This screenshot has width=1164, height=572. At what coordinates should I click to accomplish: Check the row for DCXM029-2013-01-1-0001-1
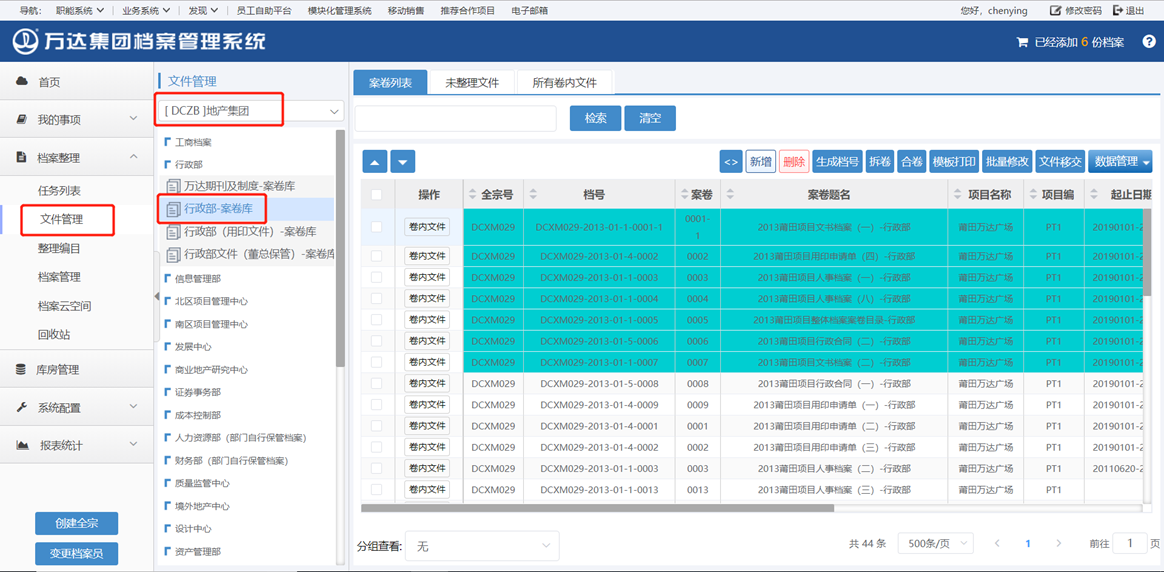pos(376,227)
